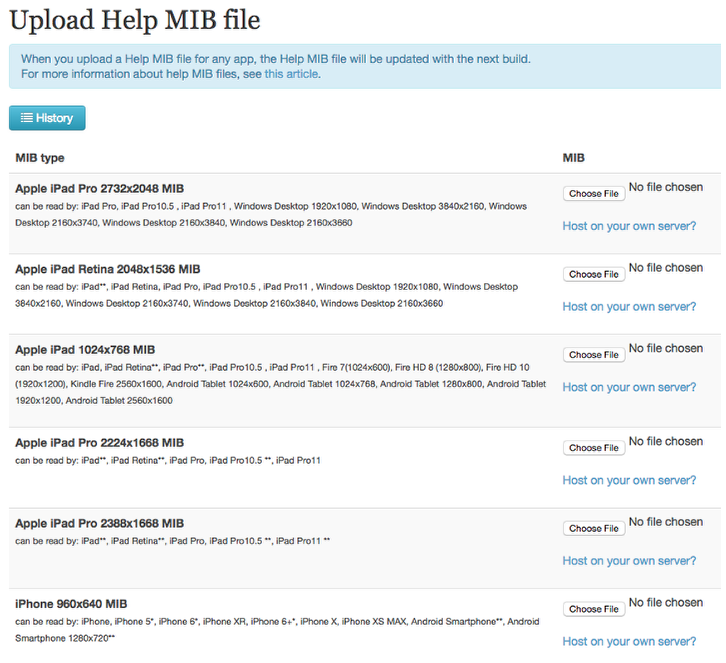Screen dimensions: 726x663
Task: Click the 'Apple iPad Pro 2388x1668 MIB' title
Action: point(100,523)
